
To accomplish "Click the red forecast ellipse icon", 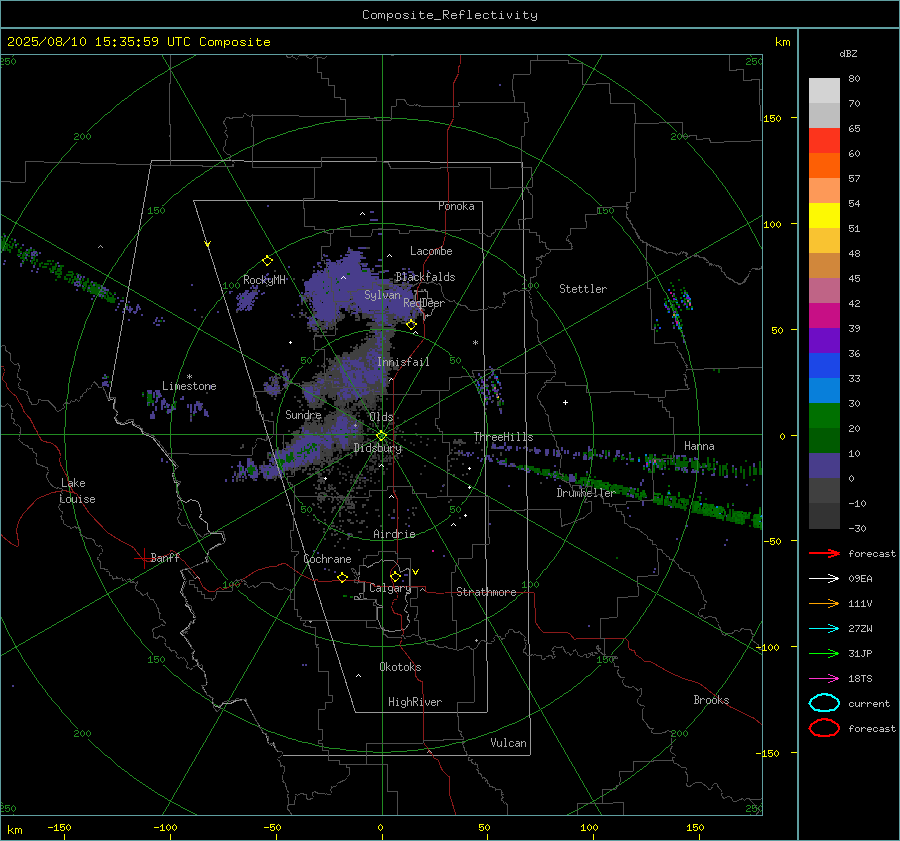I will (824, 728).
